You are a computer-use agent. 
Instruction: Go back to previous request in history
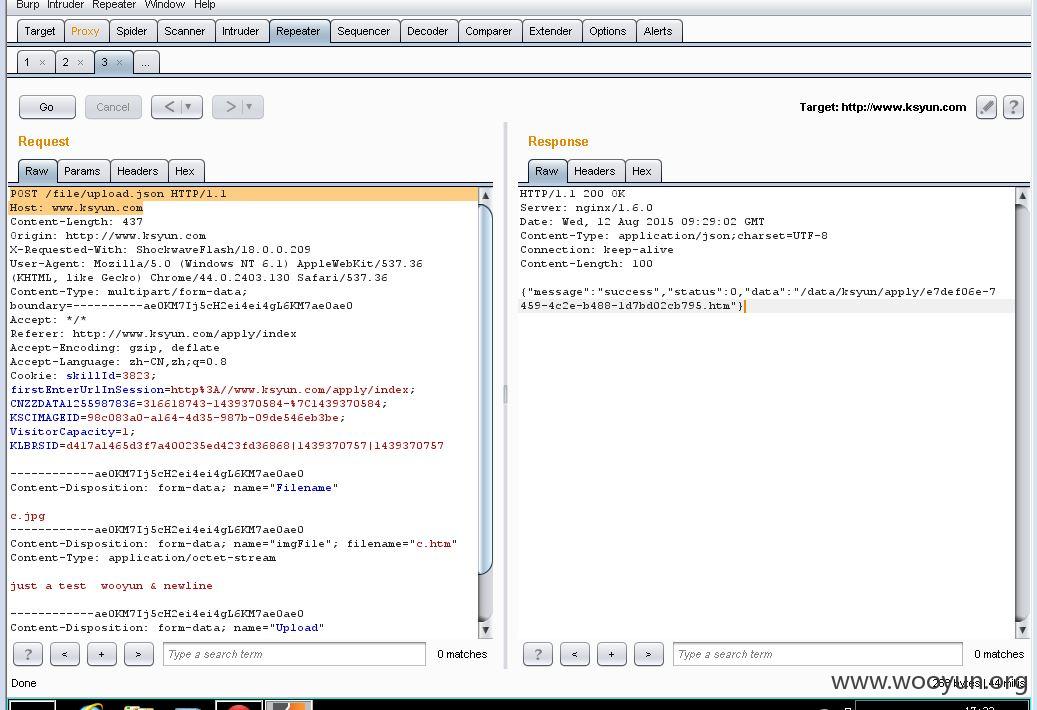[169, 107]
